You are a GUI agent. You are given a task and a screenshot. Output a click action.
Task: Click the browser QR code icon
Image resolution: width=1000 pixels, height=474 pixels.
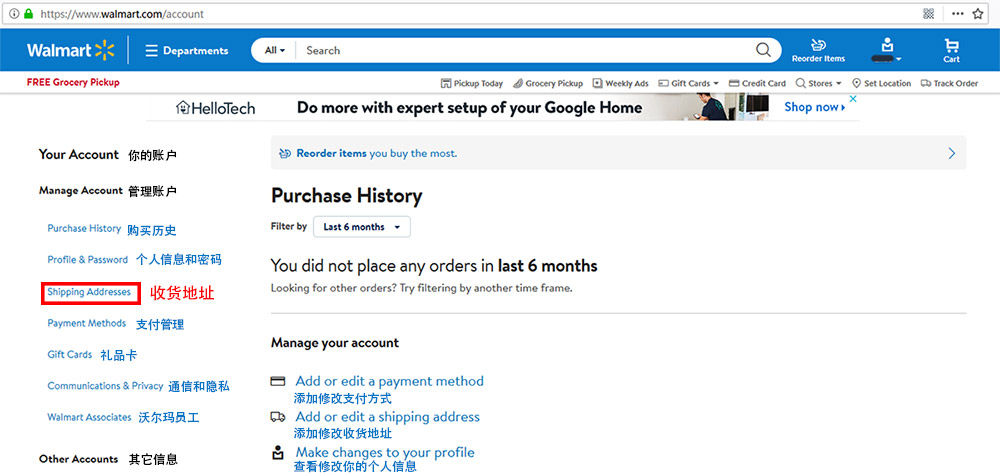[x=929, y=13]
